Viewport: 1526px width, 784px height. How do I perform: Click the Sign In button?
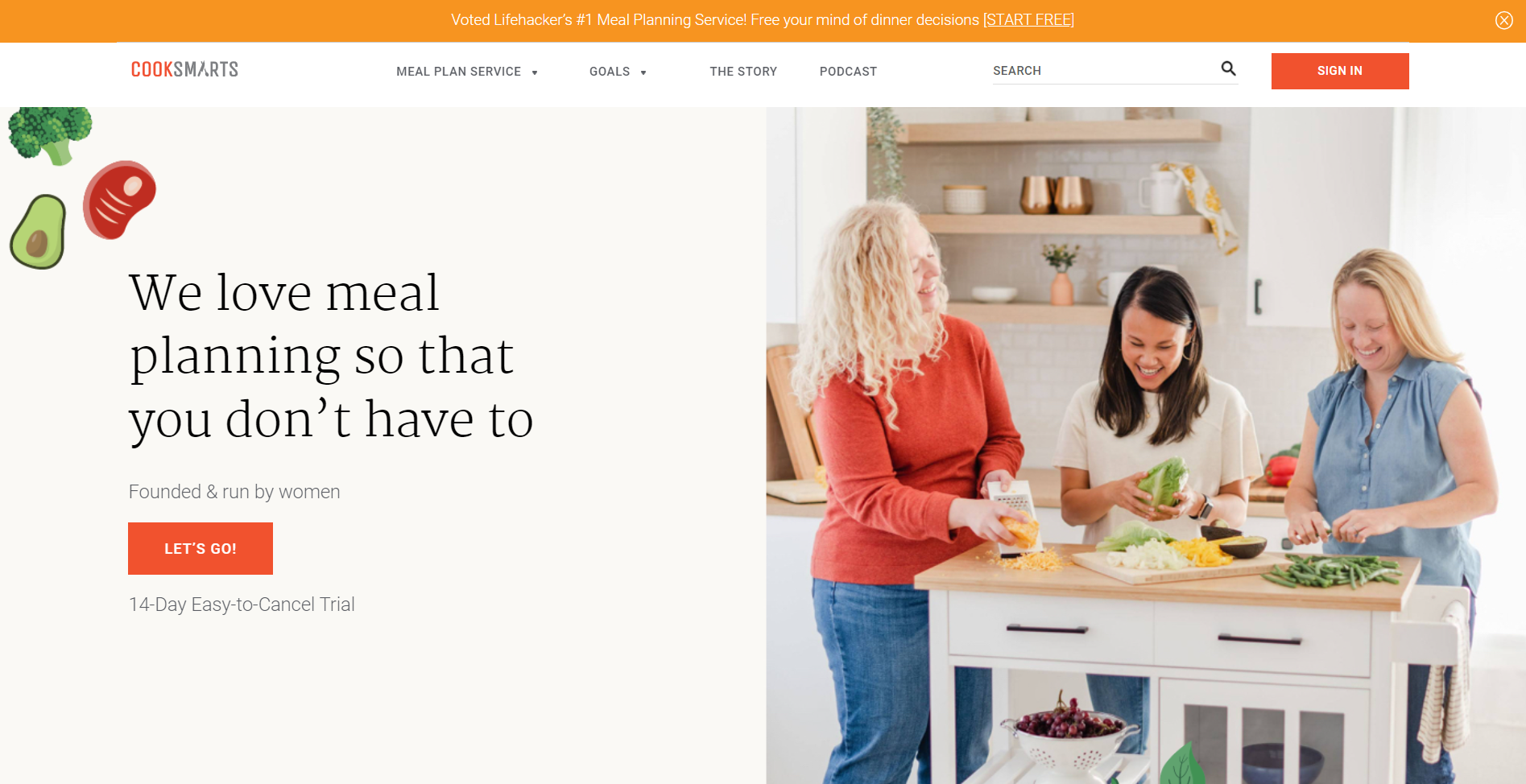[1340, 71]
